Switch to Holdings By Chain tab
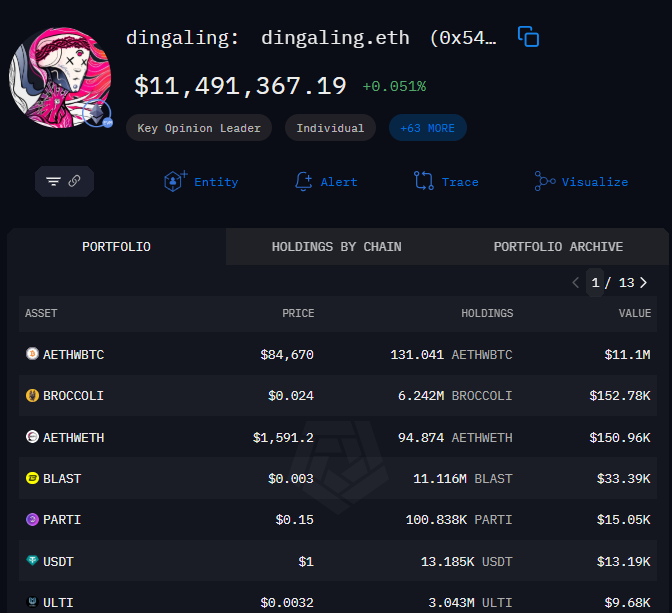The width and height of the screenshot is (672, 613). pyautogui.click(x=336, y=247)
